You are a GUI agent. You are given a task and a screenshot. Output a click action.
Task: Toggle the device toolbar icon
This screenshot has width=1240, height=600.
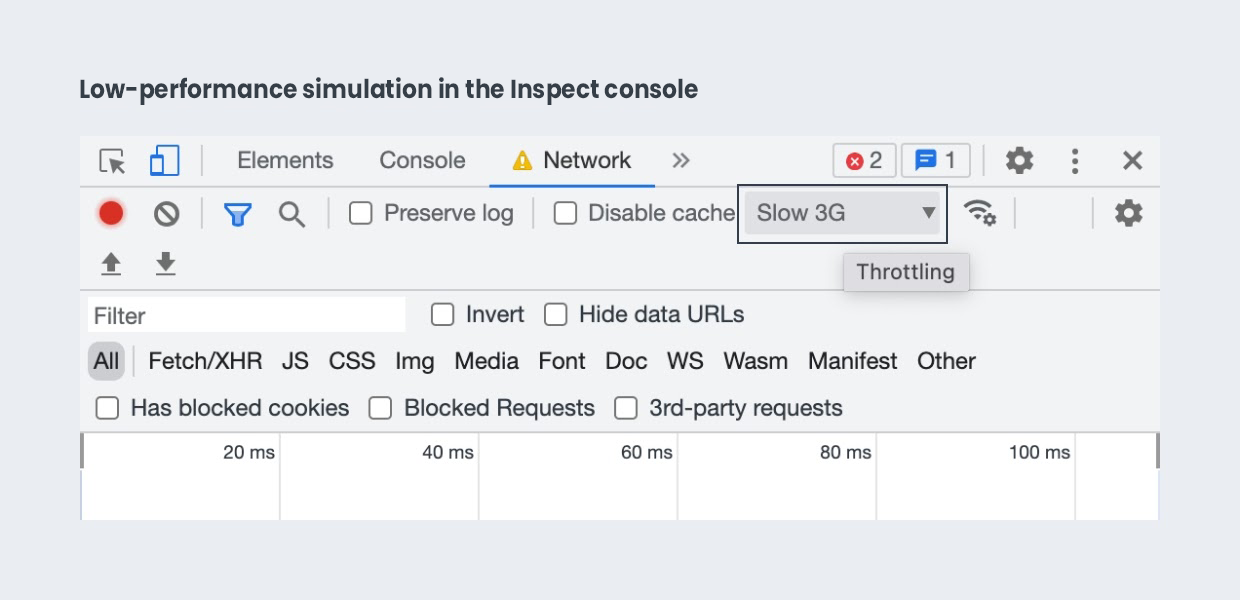(x=164, y=161)
